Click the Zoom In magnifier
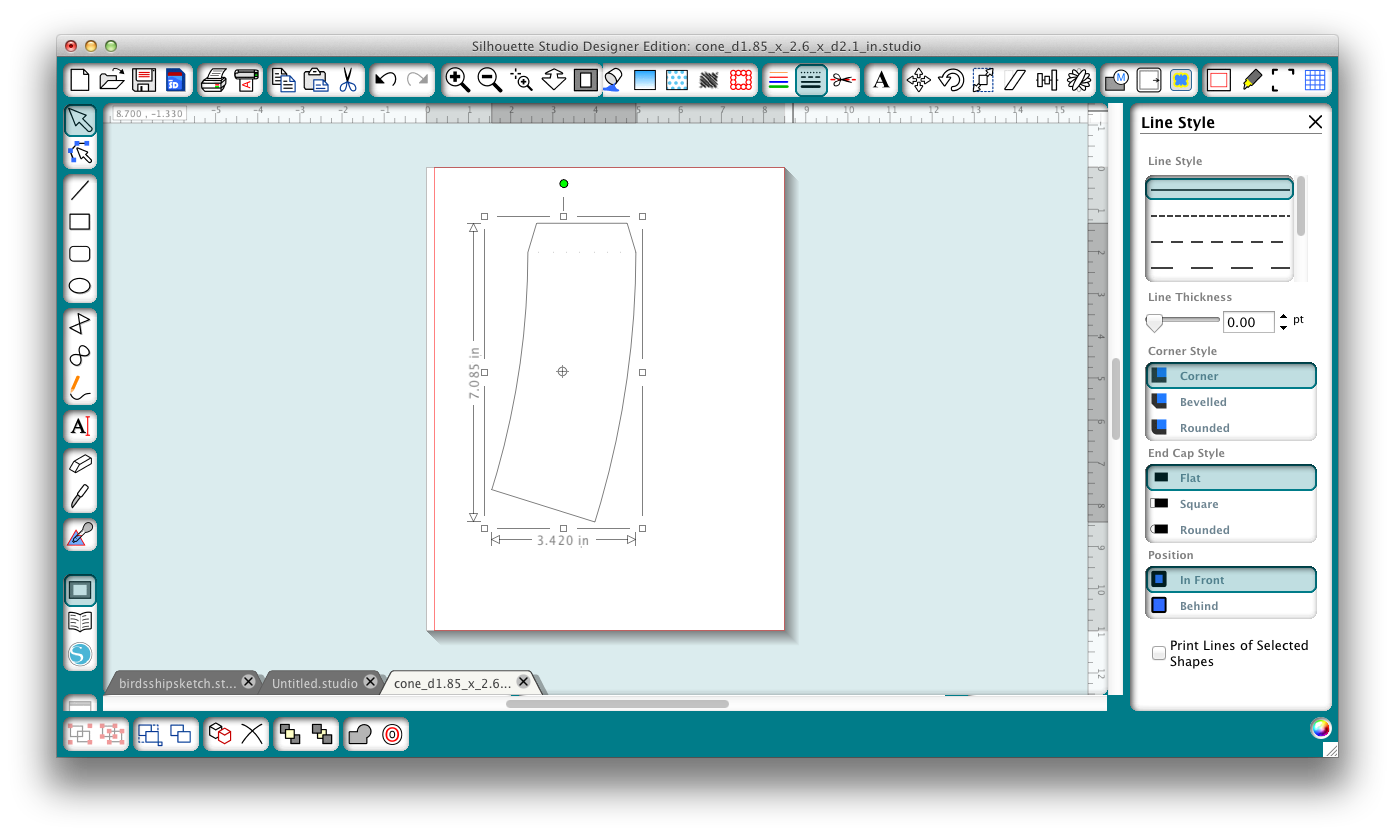 click(458, 80)
